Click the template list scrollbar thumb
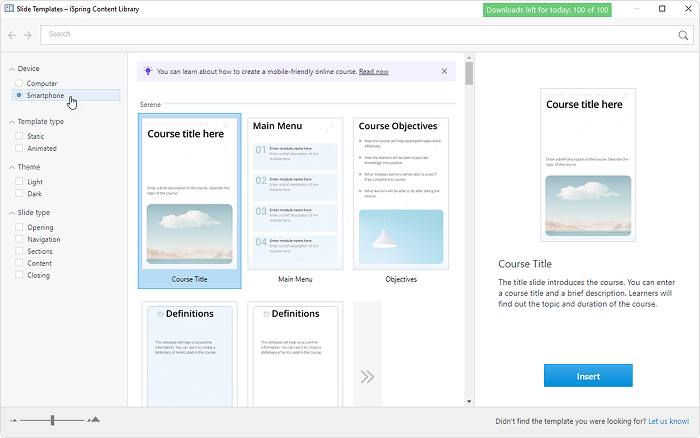The width and height of the screenshot is (700, 438). click(469, 73)
